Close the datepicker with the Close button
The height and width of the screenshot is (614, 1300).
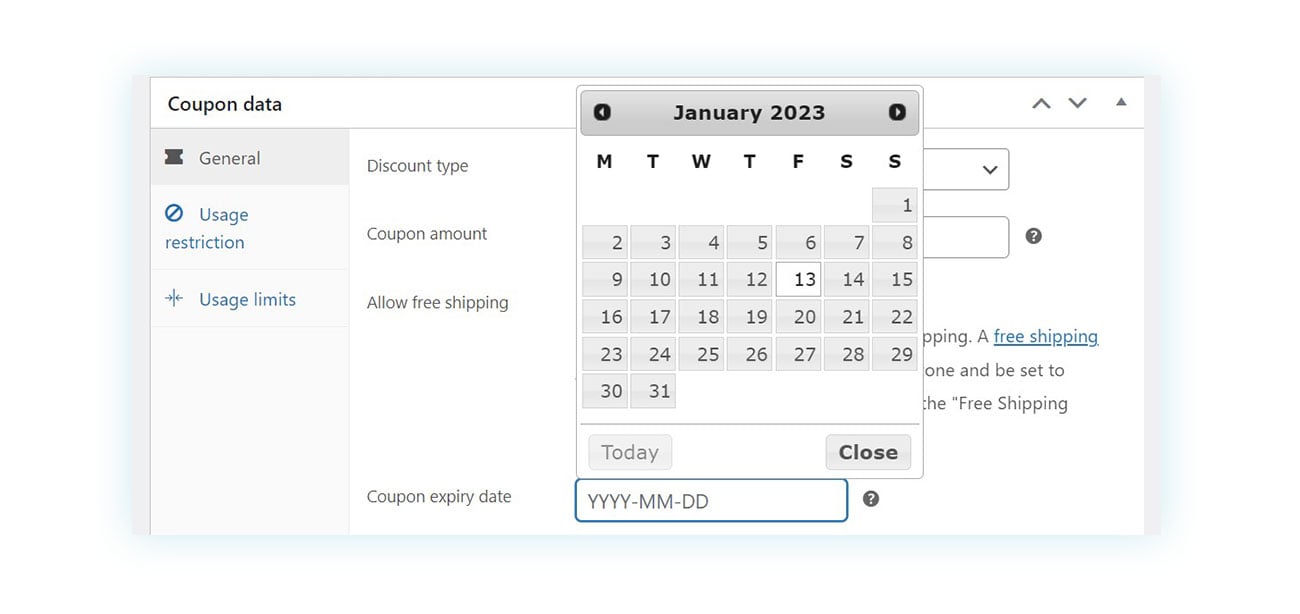coord(867,452)
